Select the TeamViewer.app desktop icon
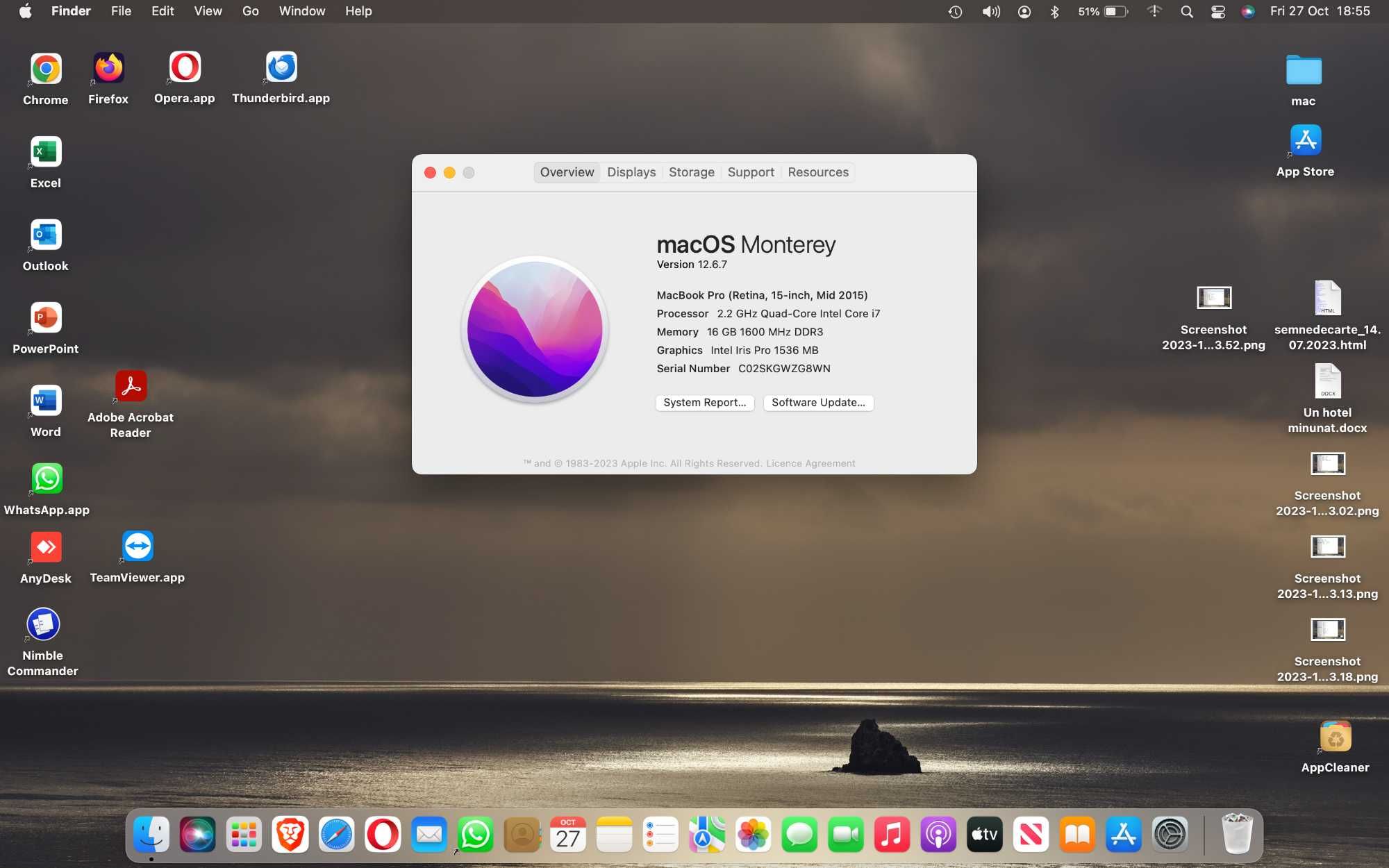1389x868 pixels. tap(138, 546)
